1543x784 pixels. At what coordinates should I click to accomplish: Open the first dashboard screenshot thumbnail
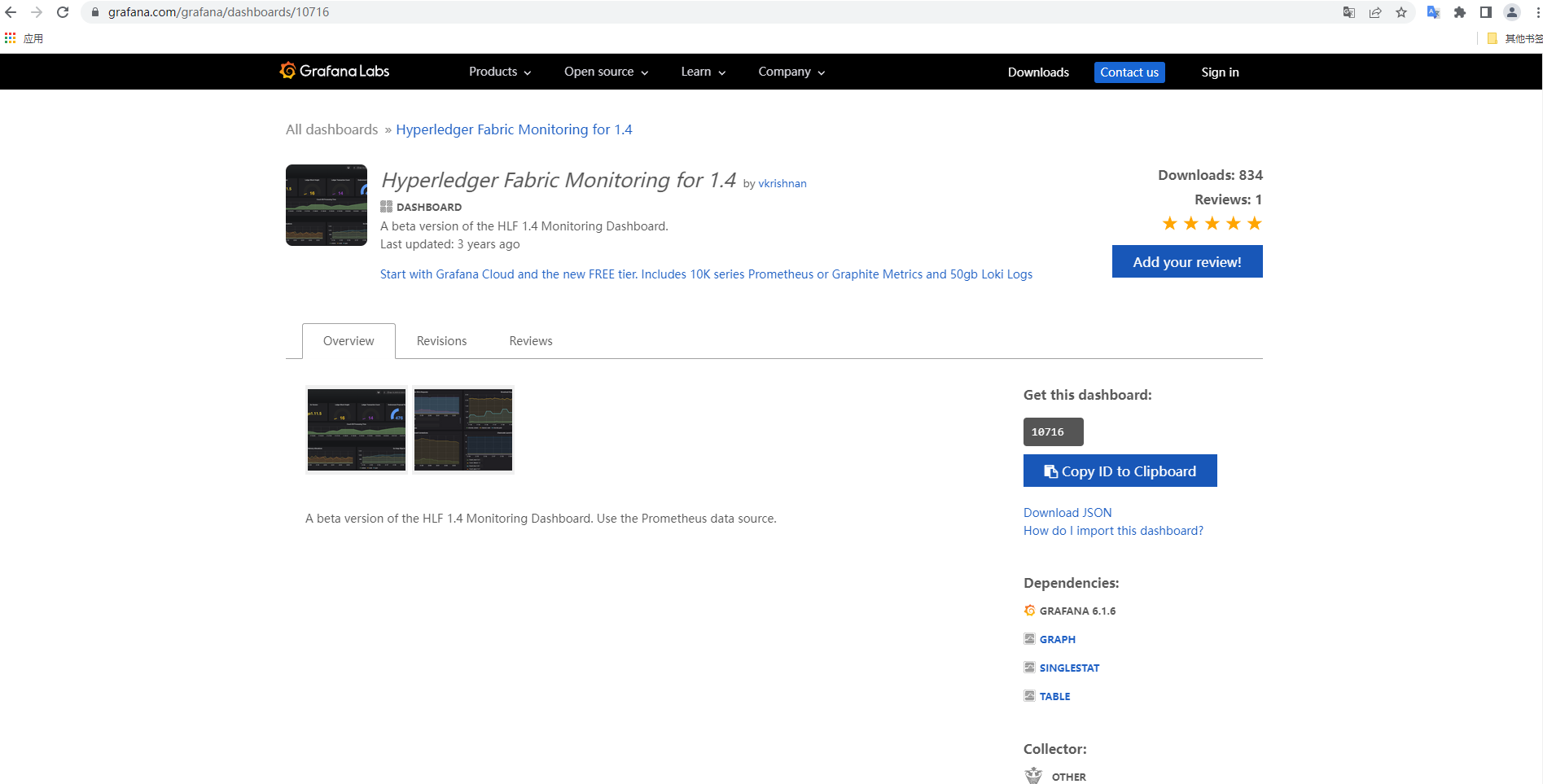coord(357,430)
